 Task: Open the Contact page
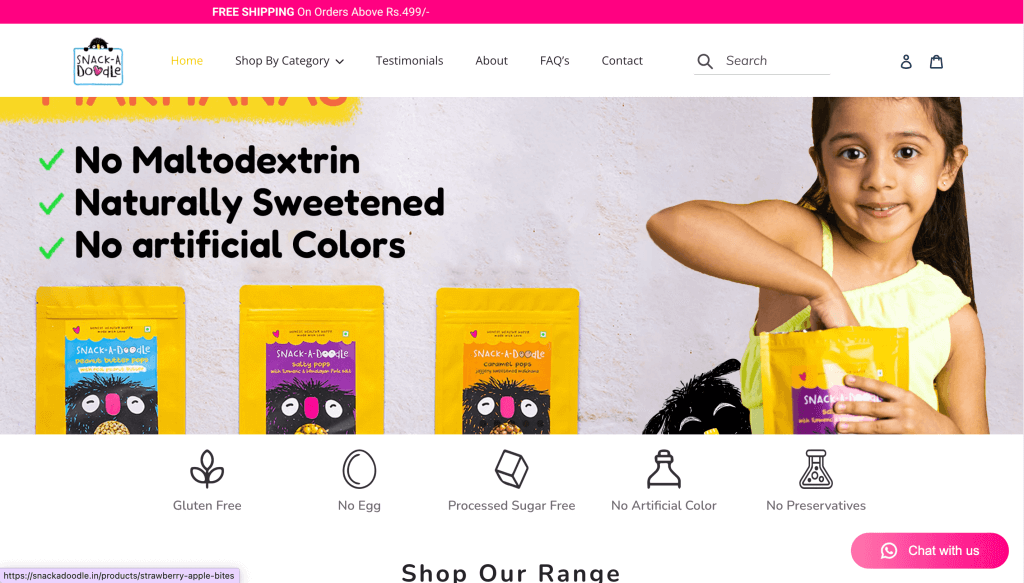tap(622, 61)
